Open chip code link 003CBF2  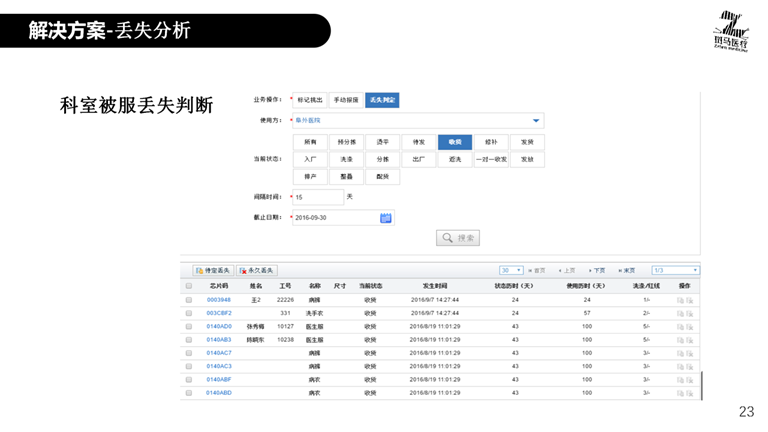[x=219, y=313]
